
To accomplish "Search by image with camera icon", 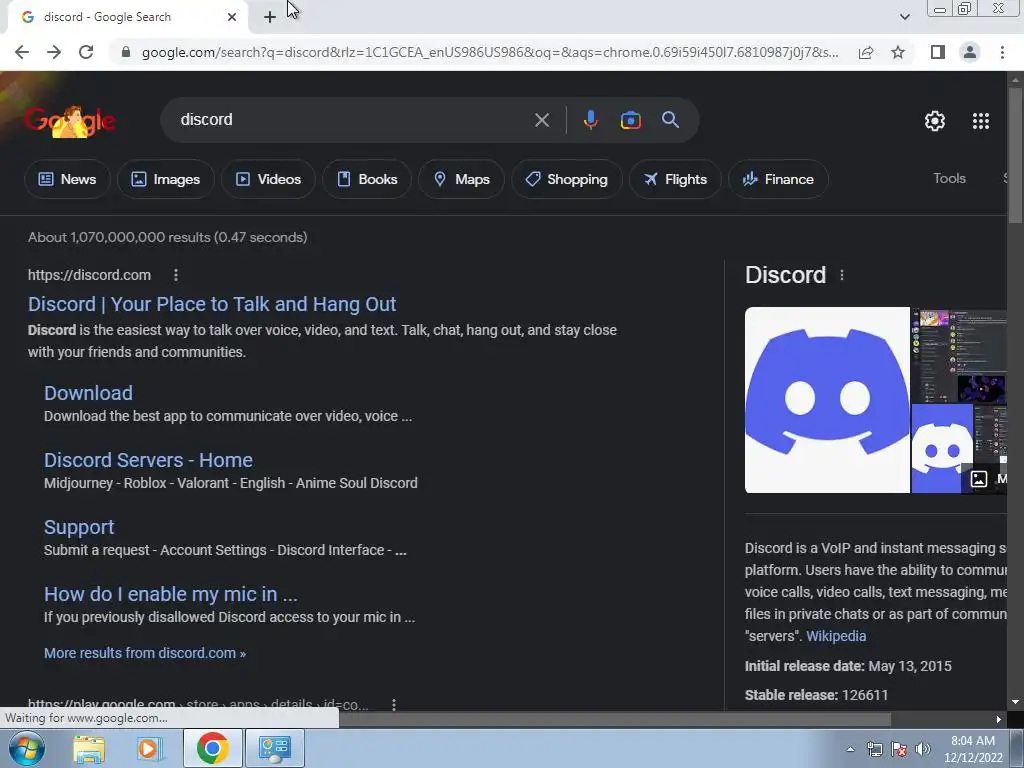I will coord(630,120).
